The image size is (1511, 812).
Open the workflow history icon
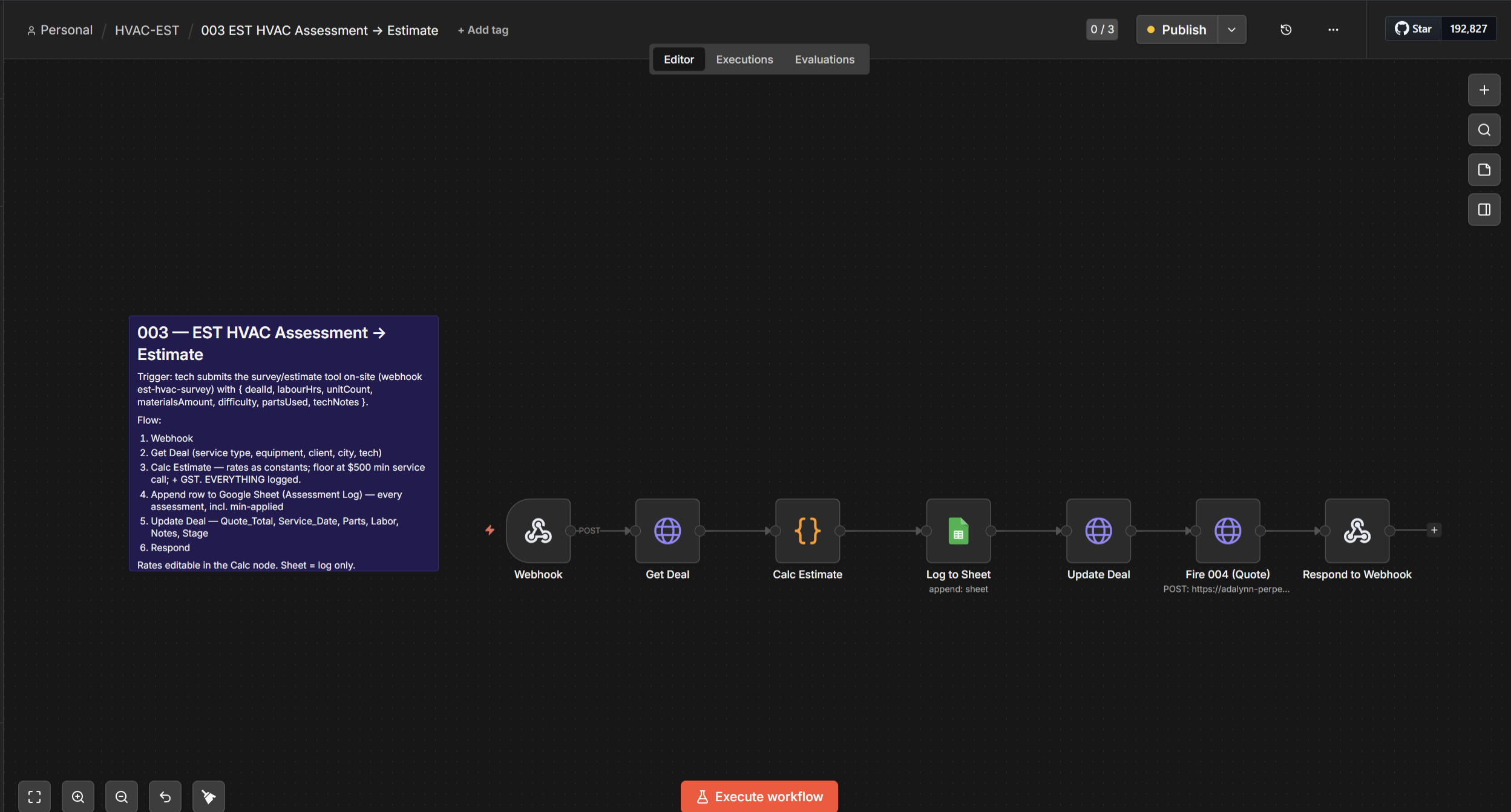point(1286,30)
